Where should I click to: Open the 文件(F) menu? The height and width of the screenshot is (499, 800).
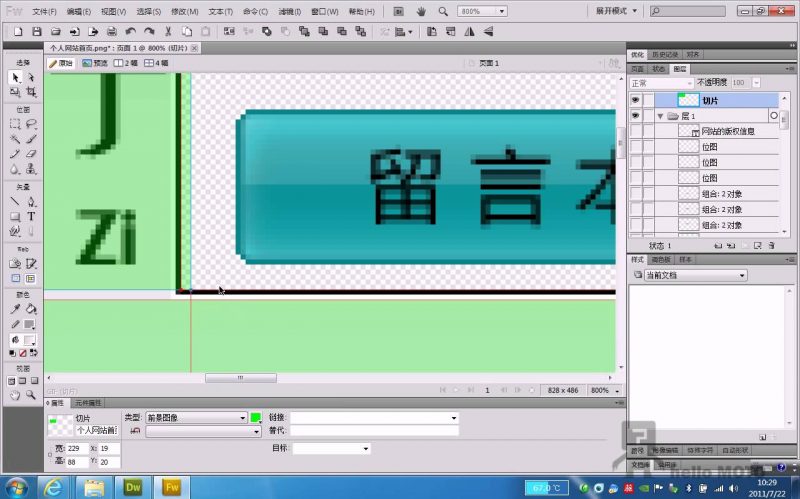44,11
